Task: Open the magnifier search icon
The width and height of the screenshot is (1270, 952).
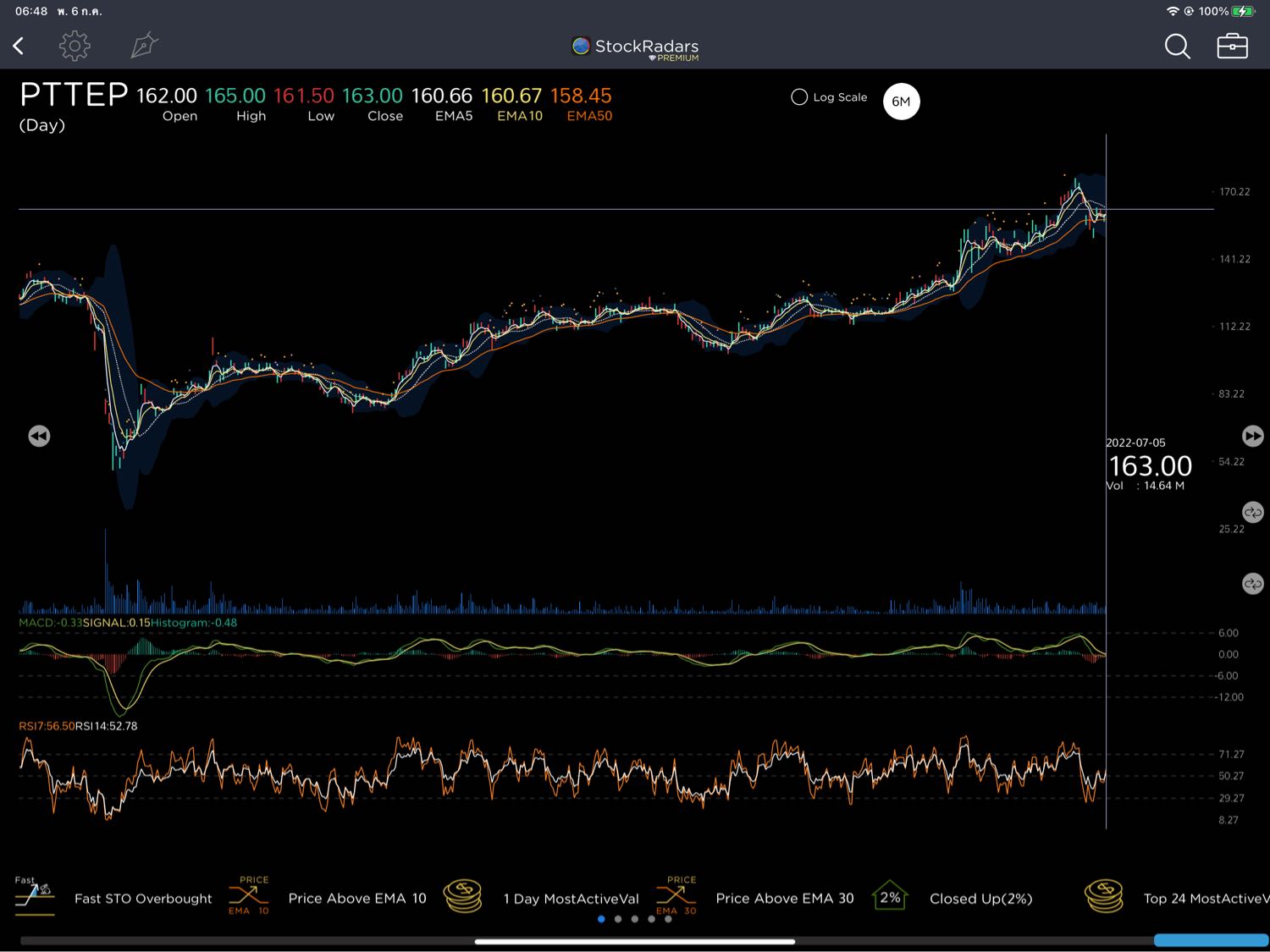Action: click(1177, 46)
